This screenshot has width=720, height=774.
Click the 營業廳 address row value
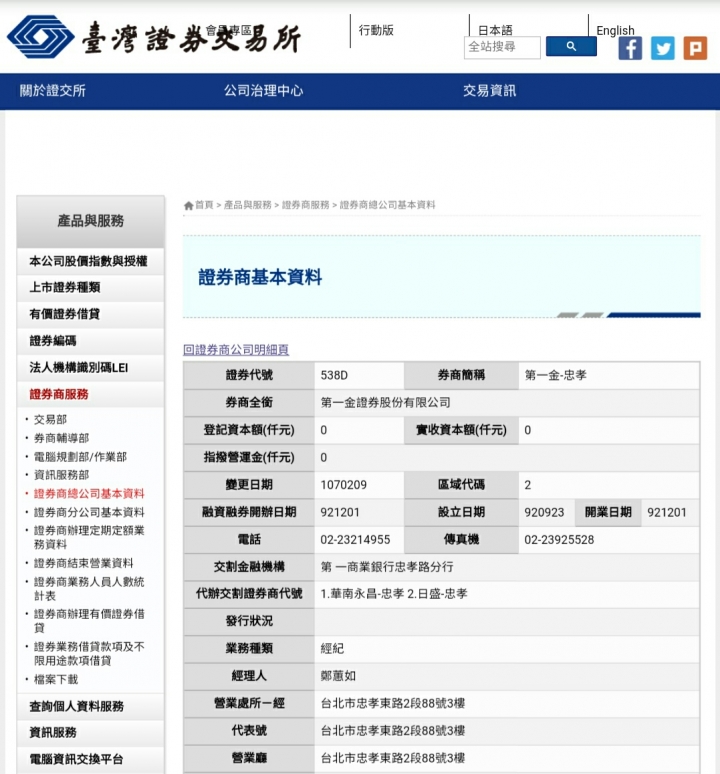(x=393, y=758)
